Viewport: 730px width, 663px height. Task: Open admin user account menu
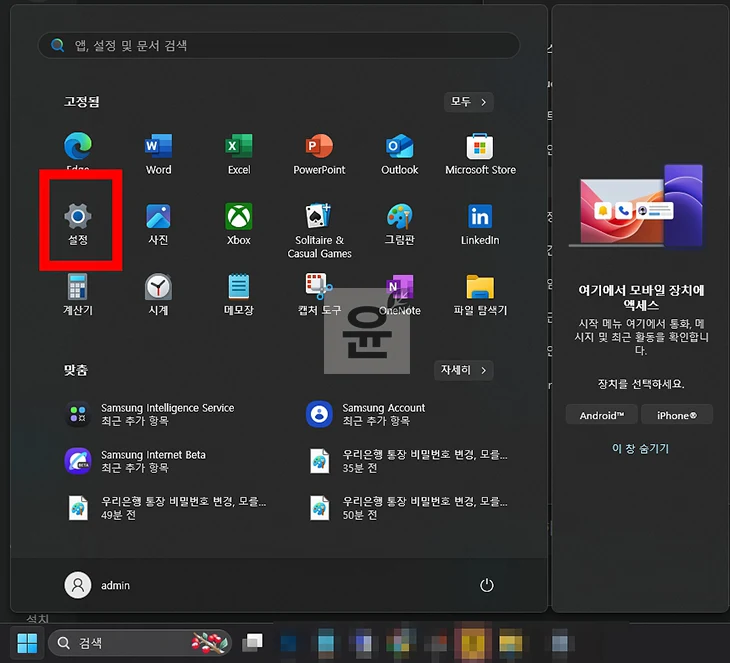(x=98, y=586)
